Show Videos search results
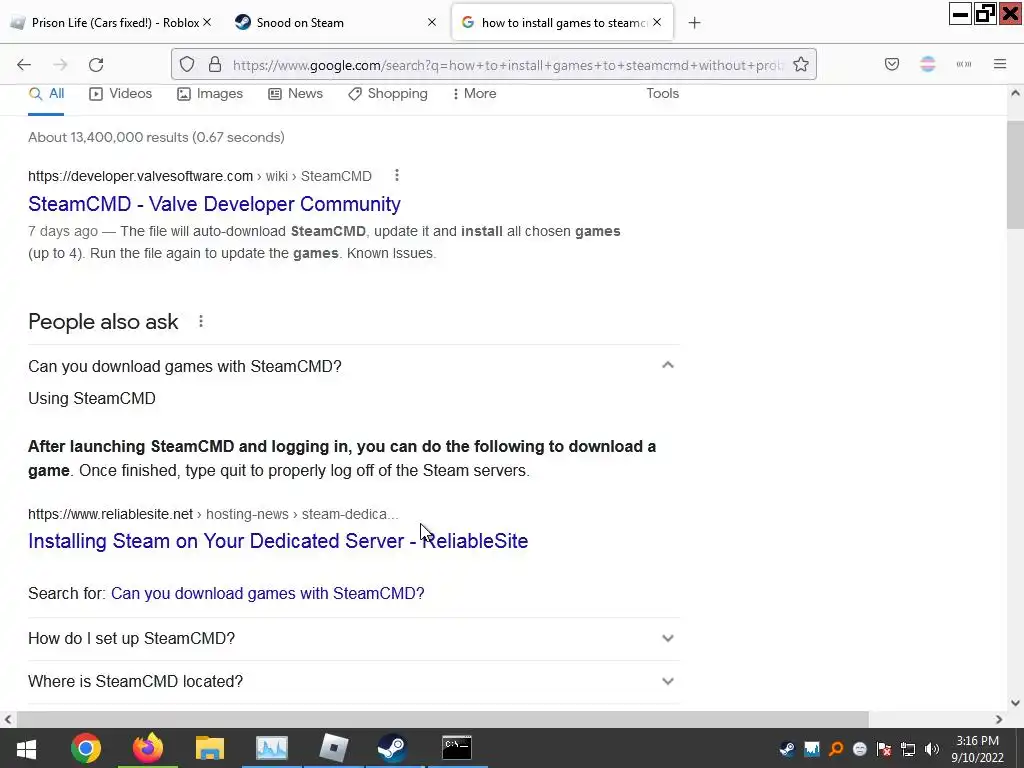This screenshot has width=1024, height=768. pyautogui.click(x=121, y=93)
